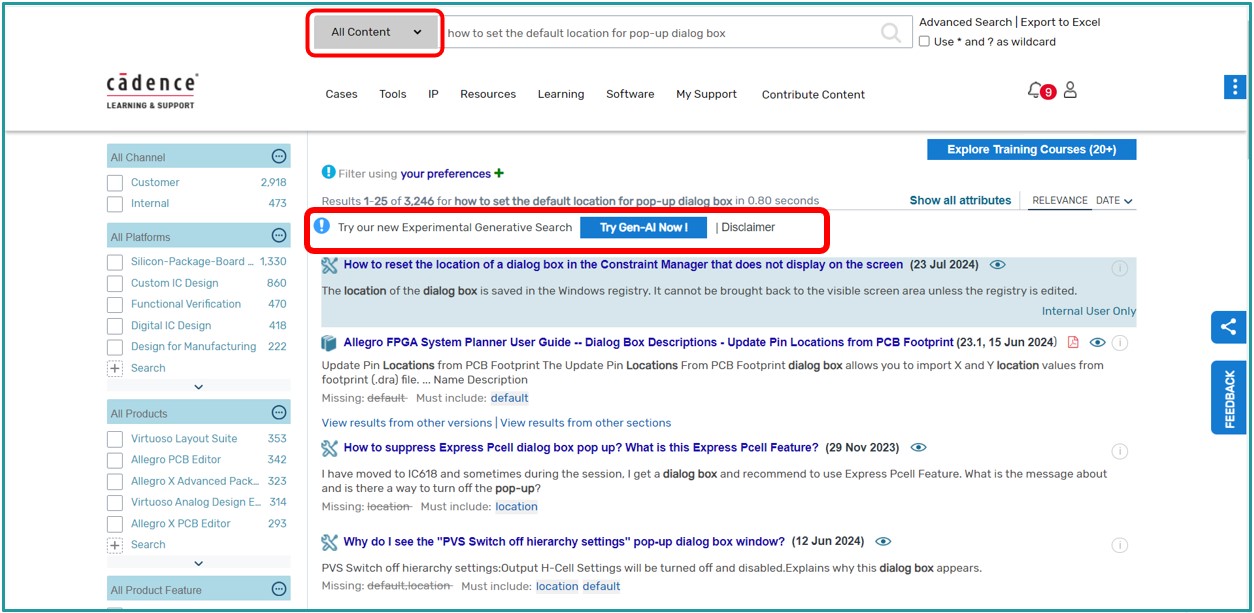Click the magnifying glass search icon
This screenshot has width=1254, height=613.
click(888, 31)
